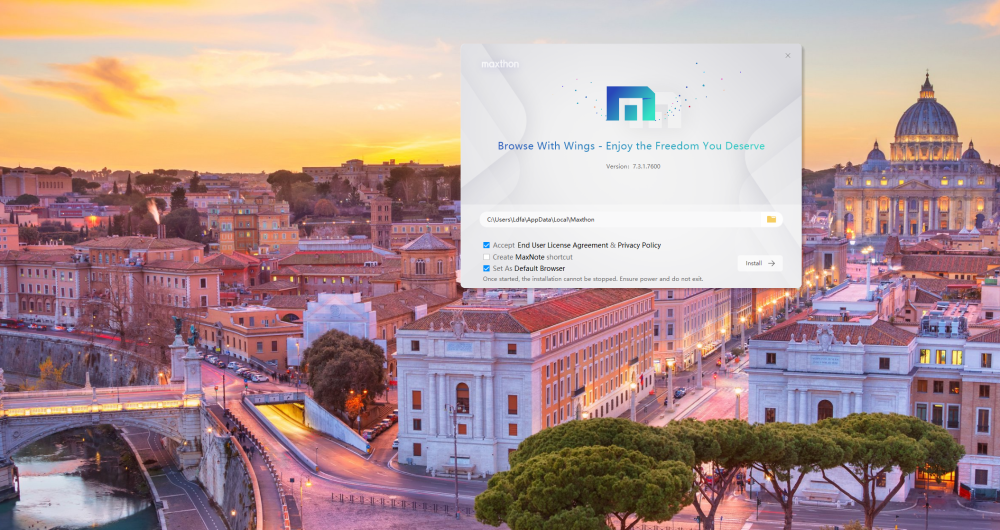
Task: Open the Privacy Policy link
Action: pyautogui.click(x=639, y=245)
